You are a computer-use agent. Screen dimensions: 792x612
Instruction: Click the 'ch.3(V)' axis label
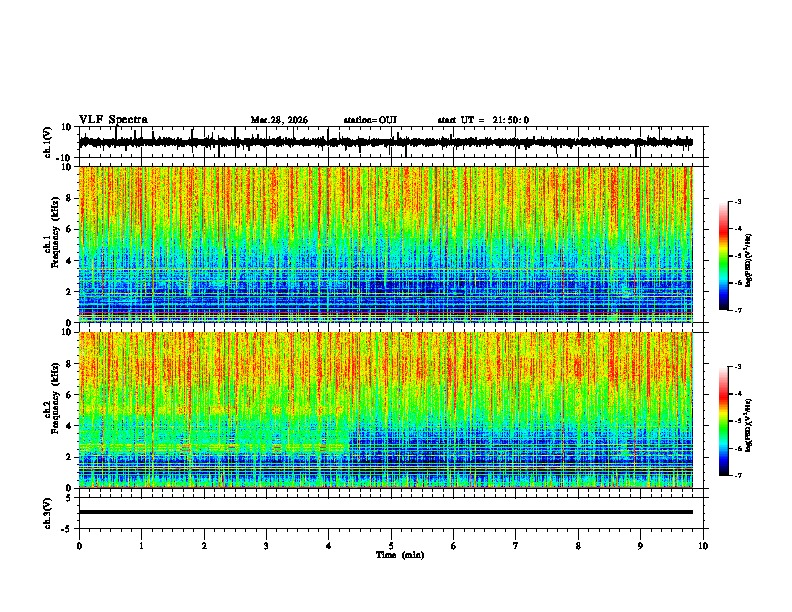click(47, 514)
